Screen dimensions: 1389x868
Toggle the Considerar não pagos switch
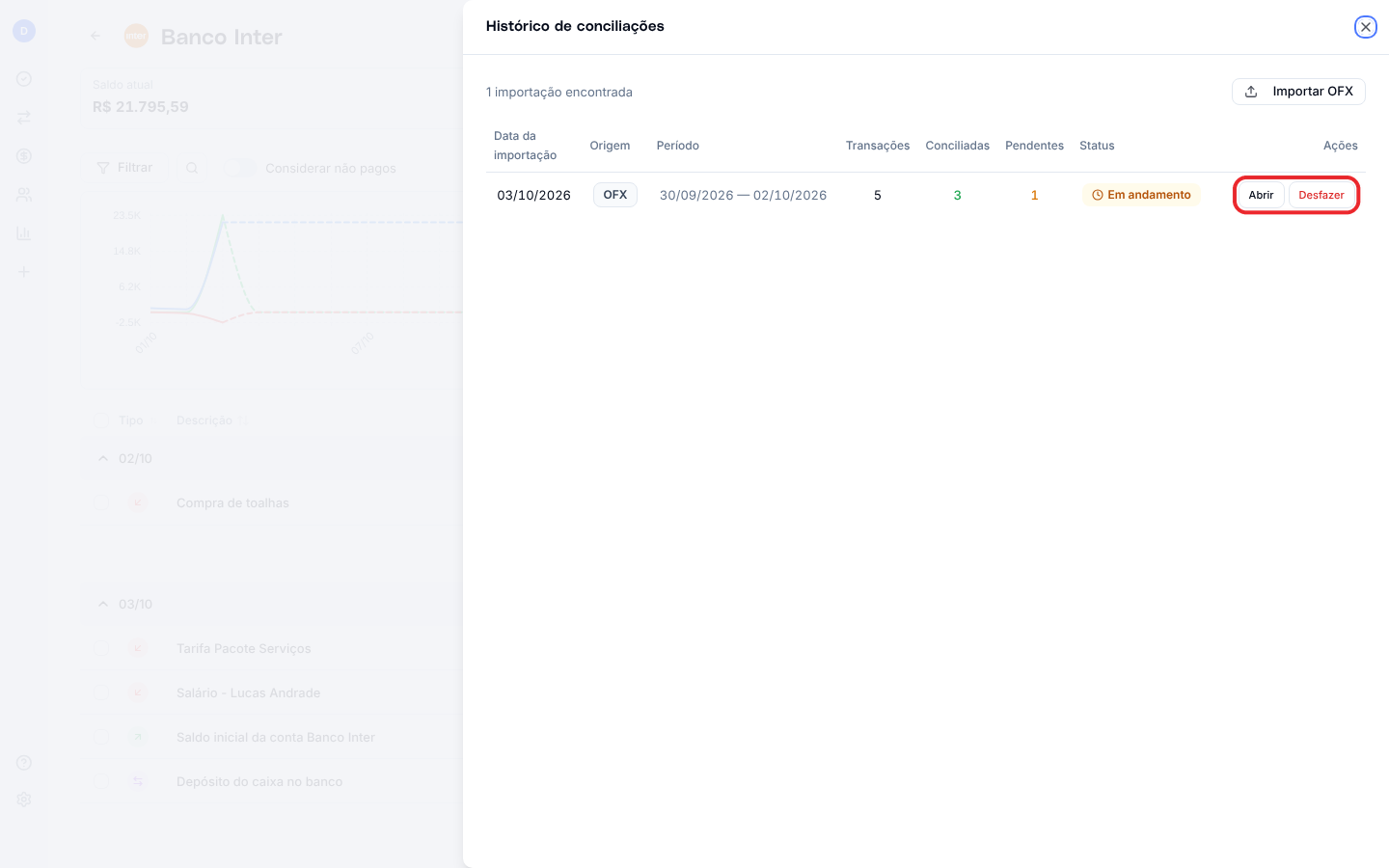coord(240,168)
